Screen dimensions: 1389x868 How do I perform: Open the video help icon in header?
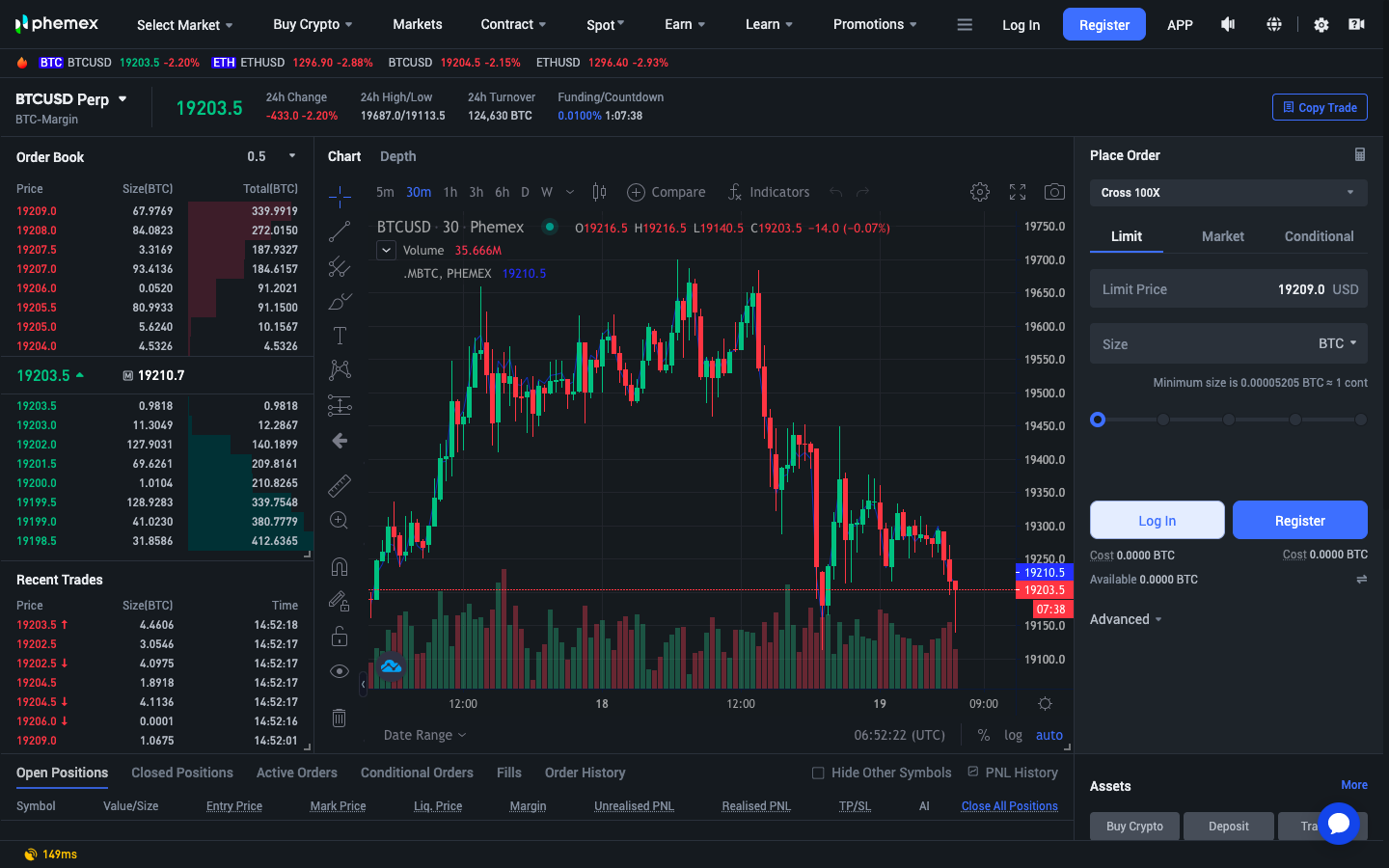pyautogui.click(x=1356, y=24)
